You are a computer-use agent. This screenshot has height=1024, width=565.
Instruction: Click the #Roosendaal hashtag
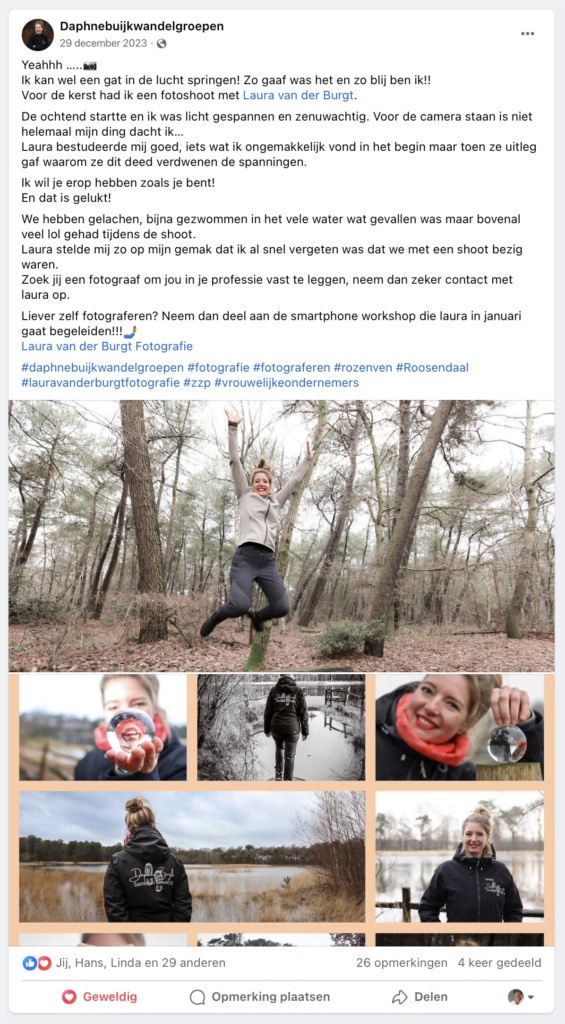pos(432,368)
